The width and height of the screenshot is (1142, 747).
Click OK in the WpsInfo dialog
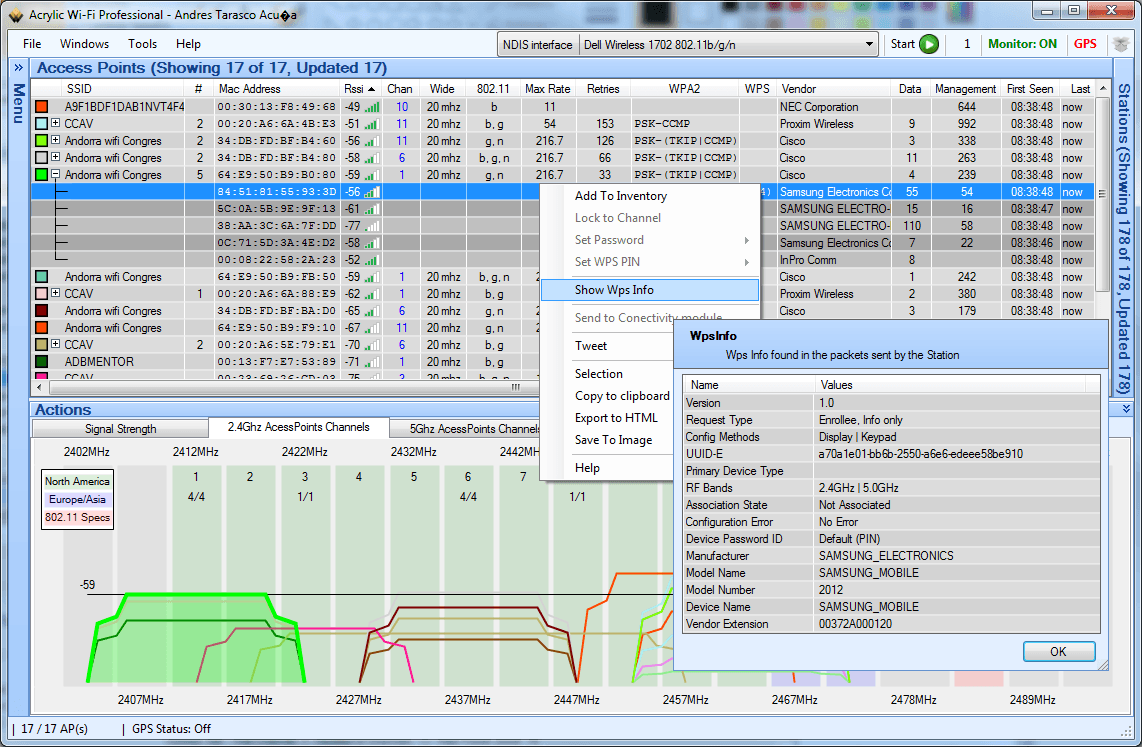[x=1058, y=652]
